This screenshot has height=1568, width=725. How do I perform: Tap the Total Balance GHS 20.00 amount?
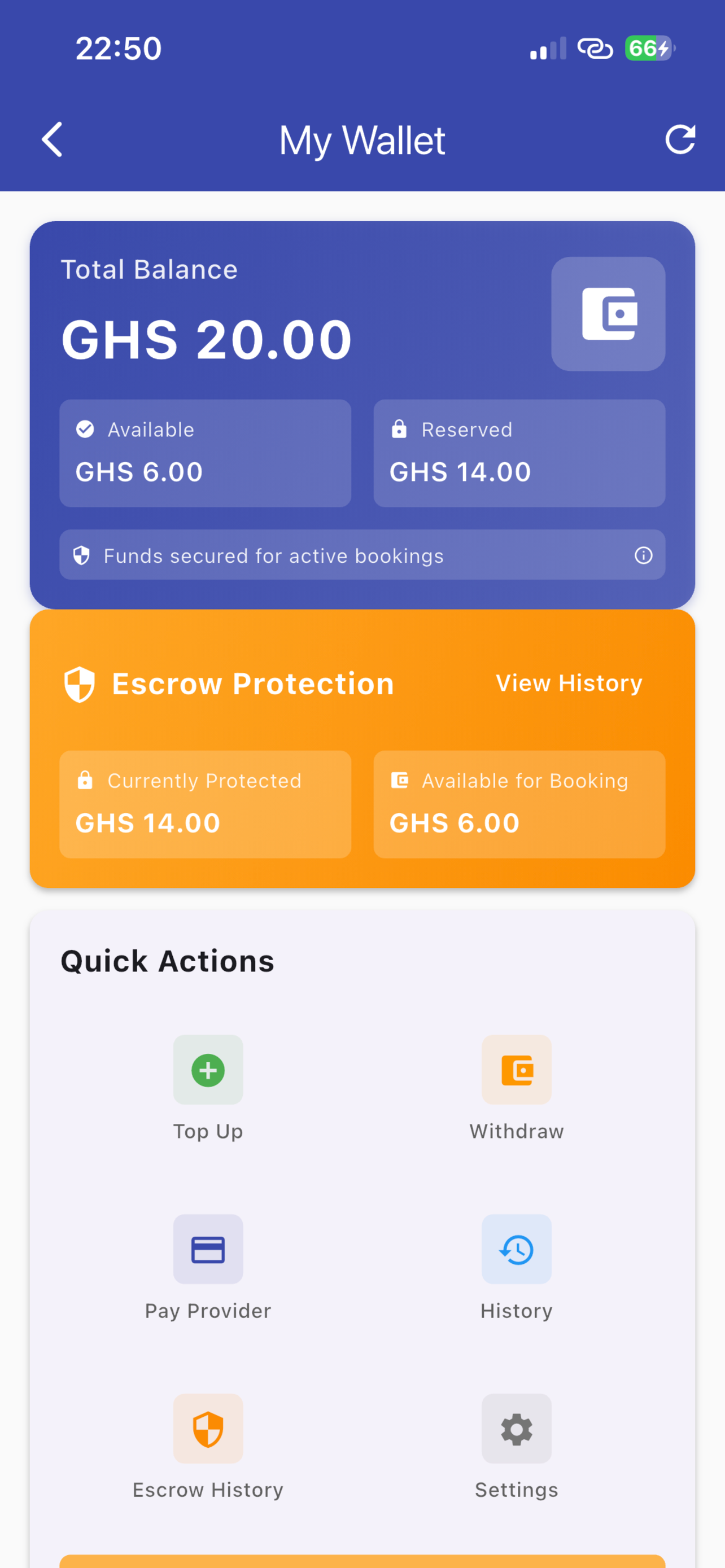[x=207, y=340]
